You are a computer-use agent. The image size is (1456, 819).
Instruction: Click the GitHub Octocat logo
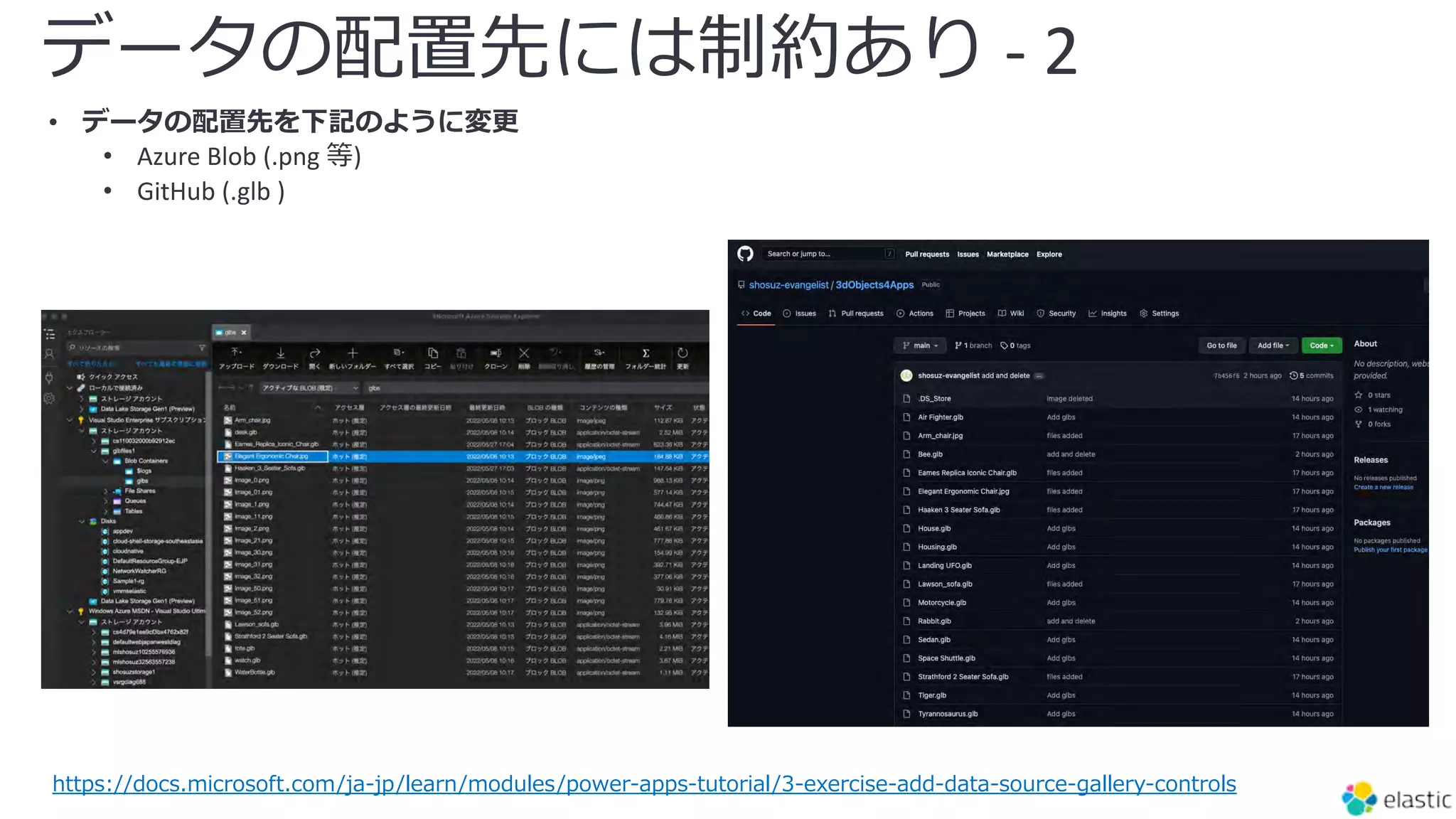[745, 254]
